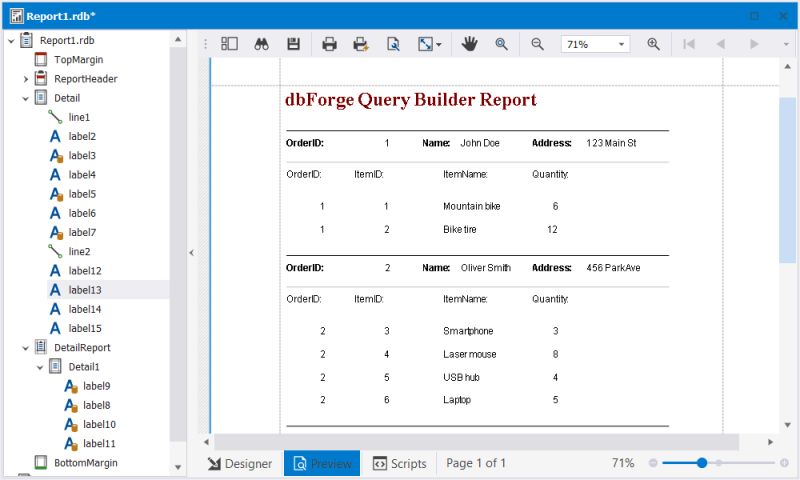
Task: Click zoom slider plus button
Action: click(784, 463)
